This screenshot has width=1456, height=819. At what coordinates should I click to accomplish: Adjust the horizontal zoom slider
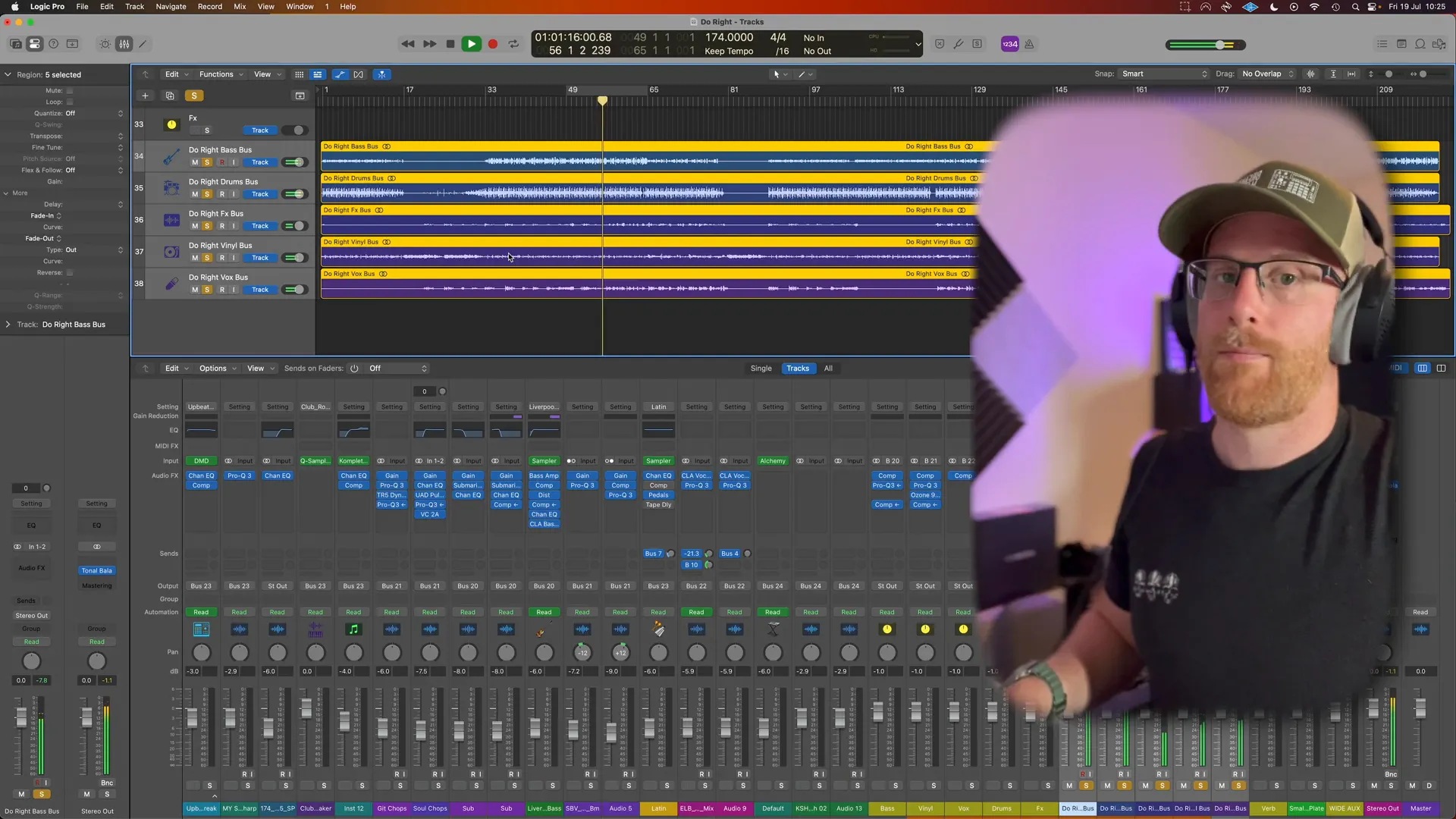click(1429, 74)
